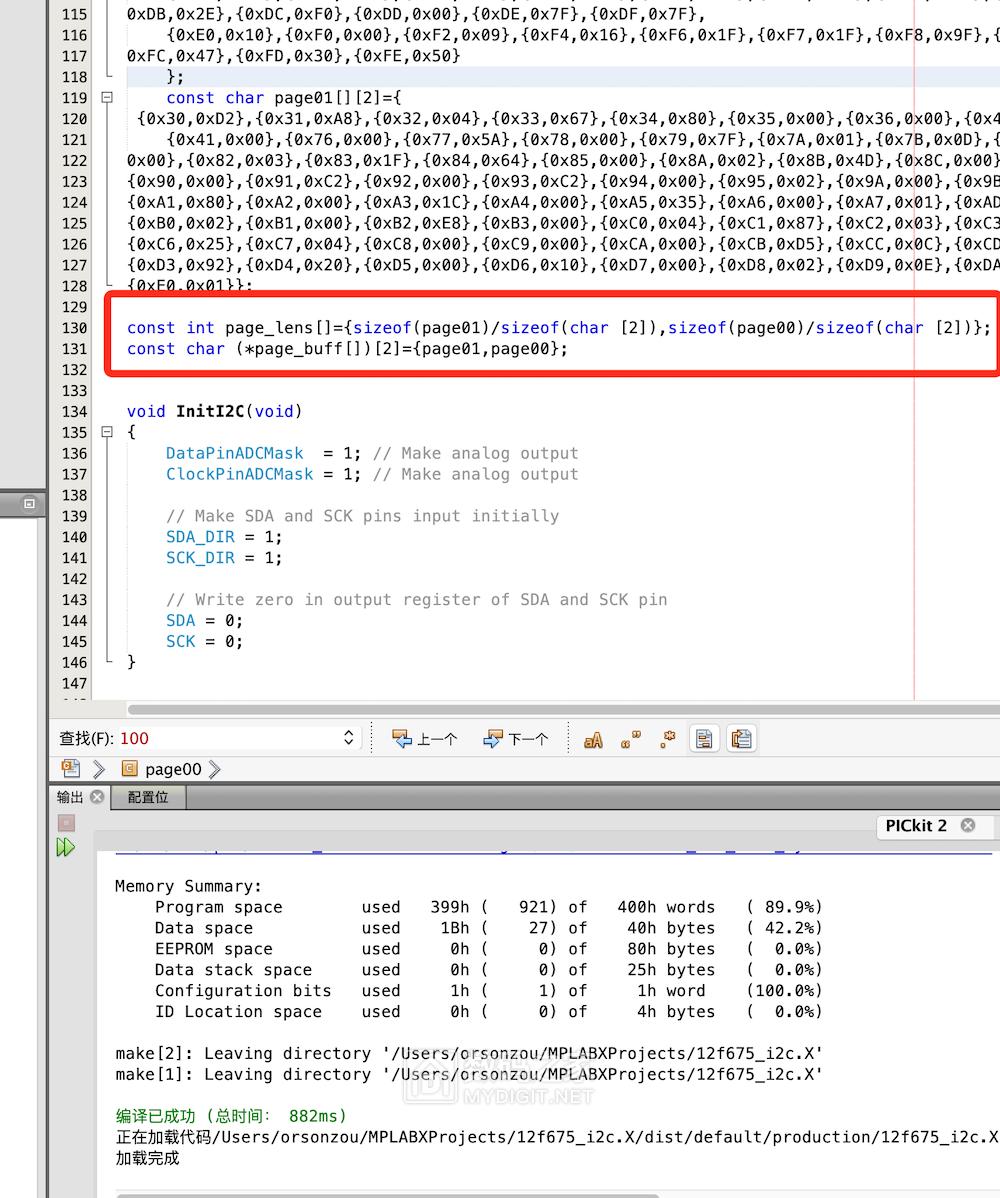Screen dimensions: 1000x1198
Task: Open the find history dropdown
Action: coord(348,738)
